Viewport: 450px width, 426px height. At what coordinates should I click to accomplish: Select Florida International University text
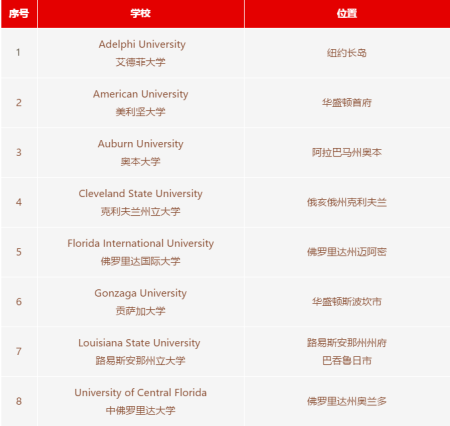pos(141,244)
